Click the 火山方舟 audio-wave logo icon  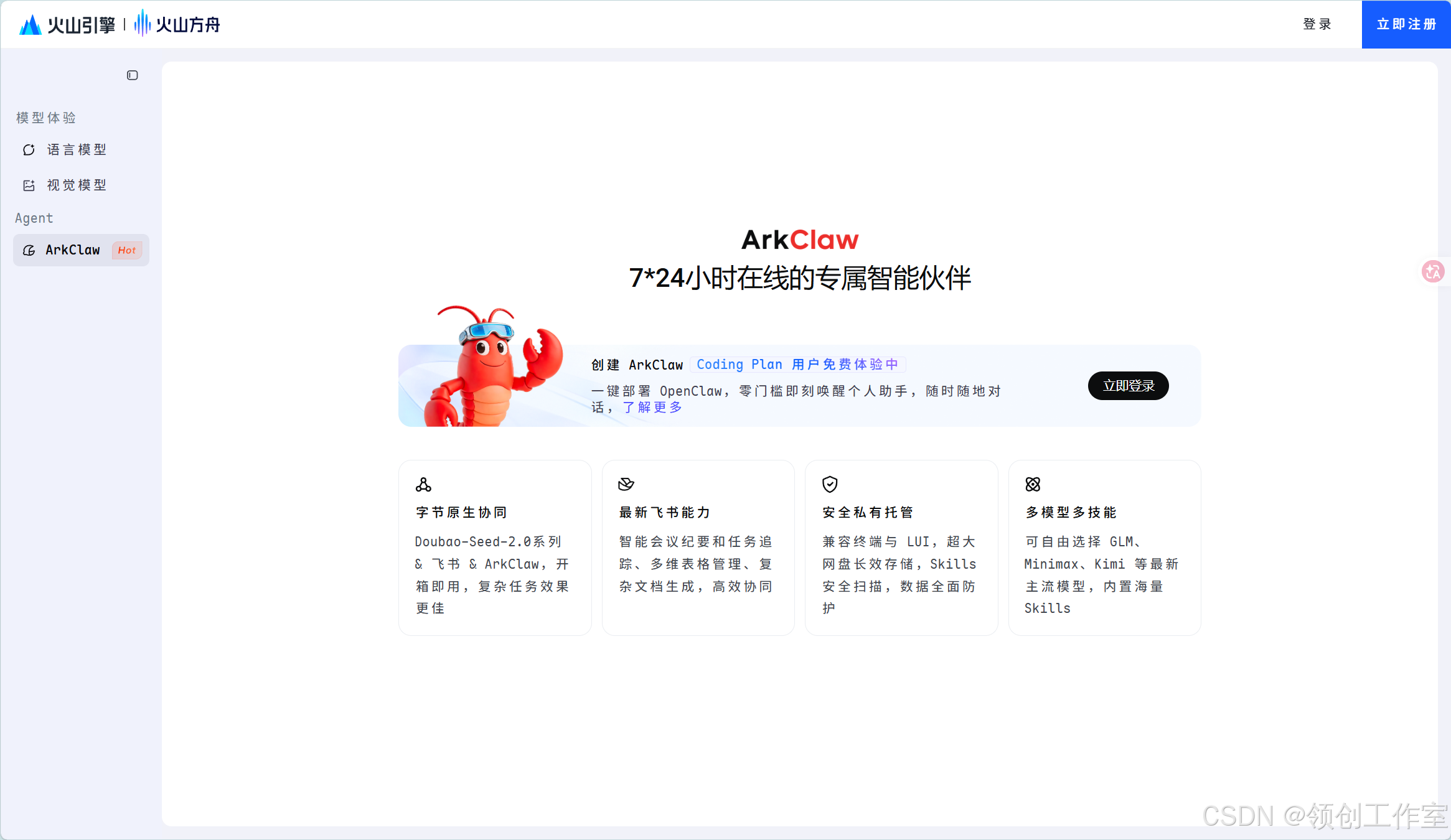(142, 24)
